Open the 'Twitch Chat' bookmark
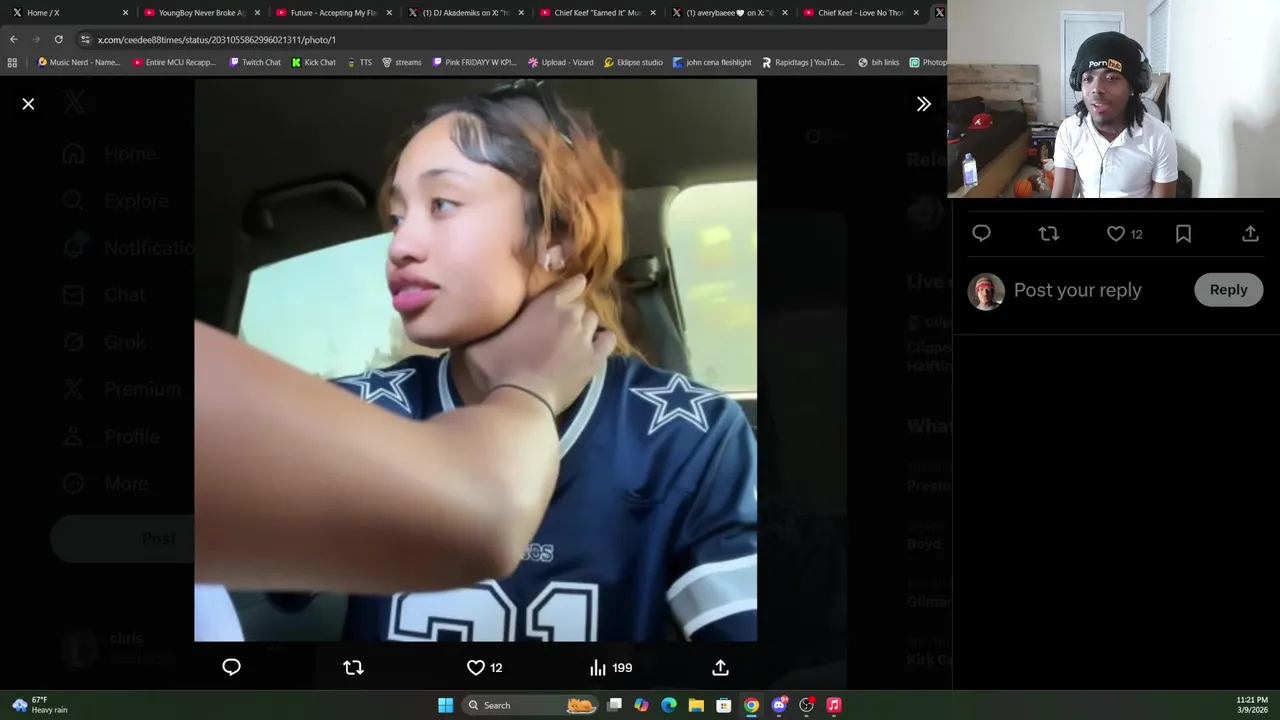 (x=255, y=62)
